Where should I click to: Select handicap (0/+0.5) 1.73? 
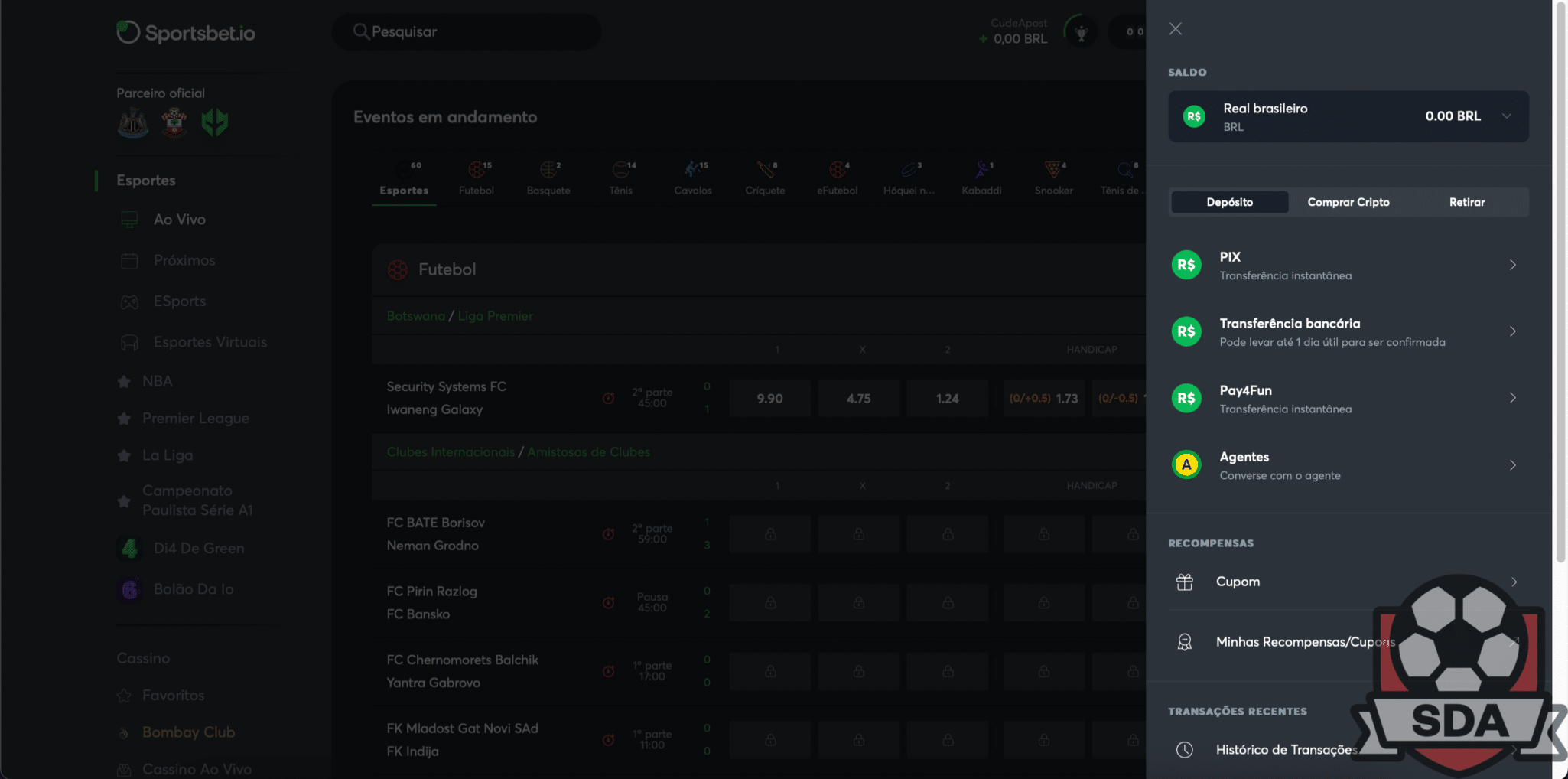pyautogui.click(x=1043, y=399)
